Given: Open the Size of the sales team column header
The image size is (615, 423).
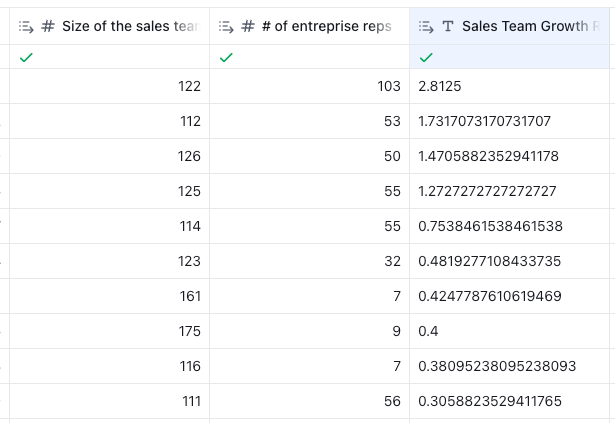Looking at the screenshot, I should pos(129,27).
